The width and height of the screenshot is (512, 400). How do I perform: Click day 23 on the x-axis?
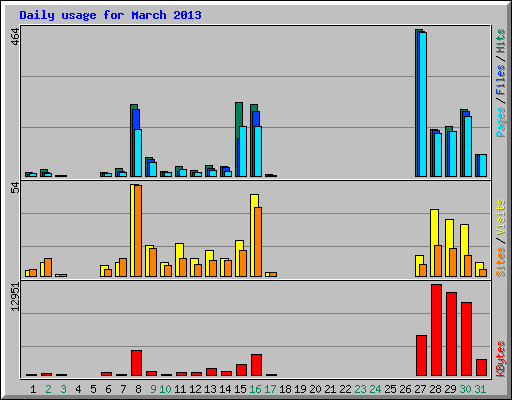[x=360, y=389]
